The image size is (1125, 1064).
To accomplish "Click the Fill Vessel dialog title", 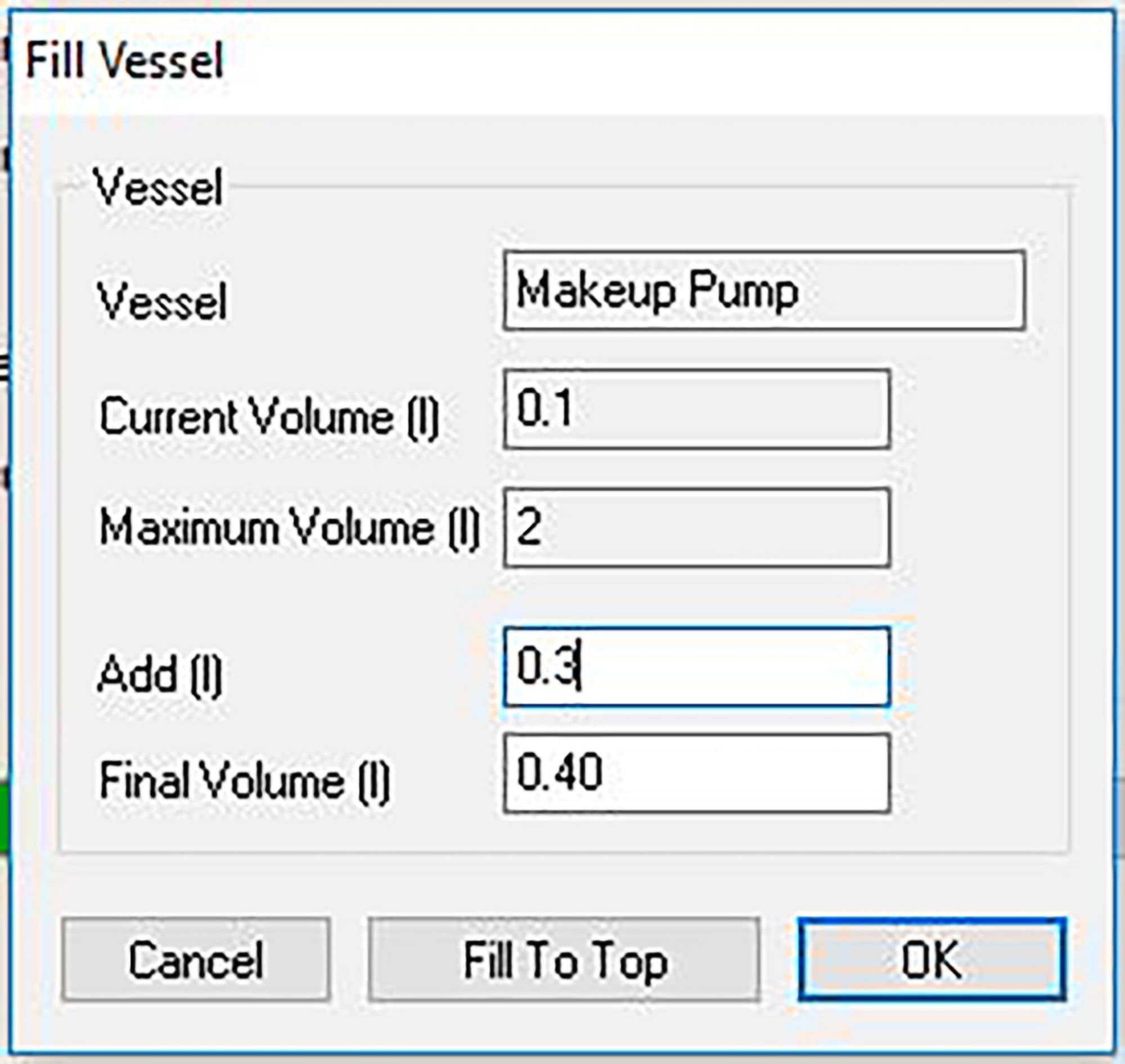I will click(x=125, y=60).
